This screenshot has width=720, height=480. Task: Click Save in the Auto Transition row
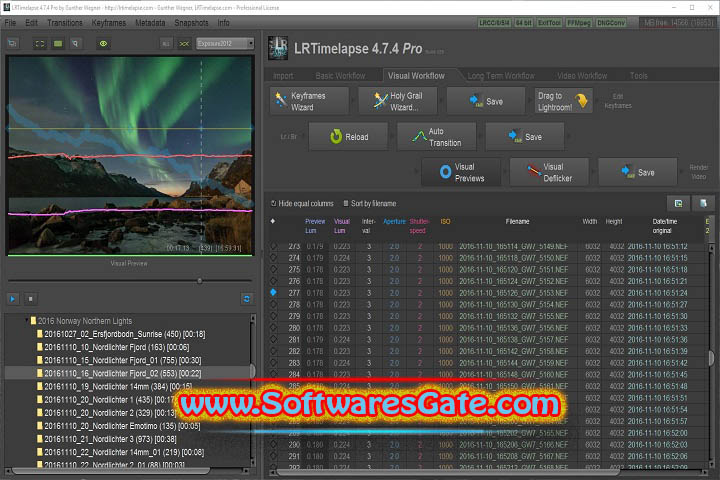coord(525,136)
